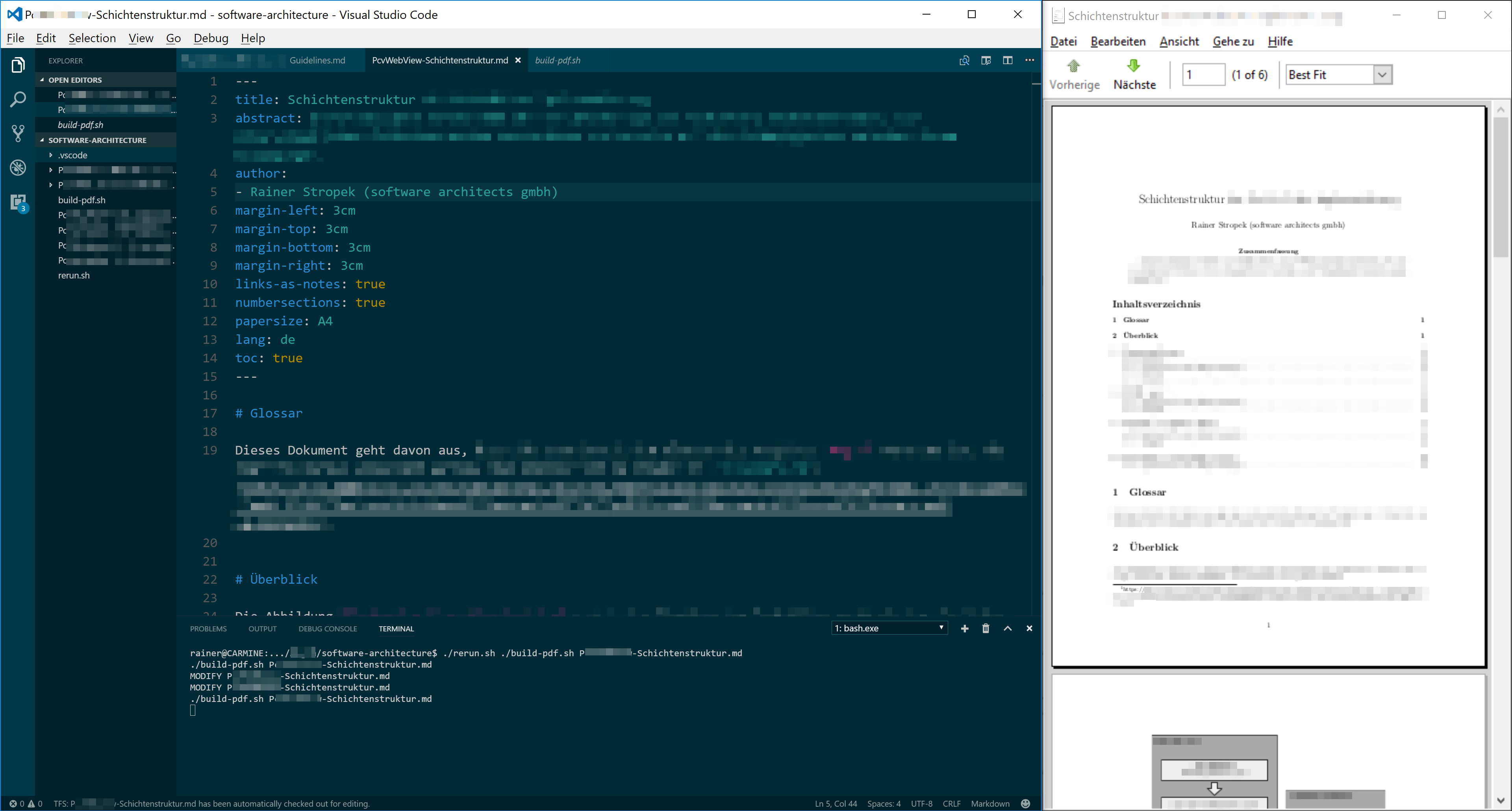The height and width of the screenshot is (811, 1512).
Task: Open the Ansicht menu in PDF viewer
Action: click(x=1179, y=41)
